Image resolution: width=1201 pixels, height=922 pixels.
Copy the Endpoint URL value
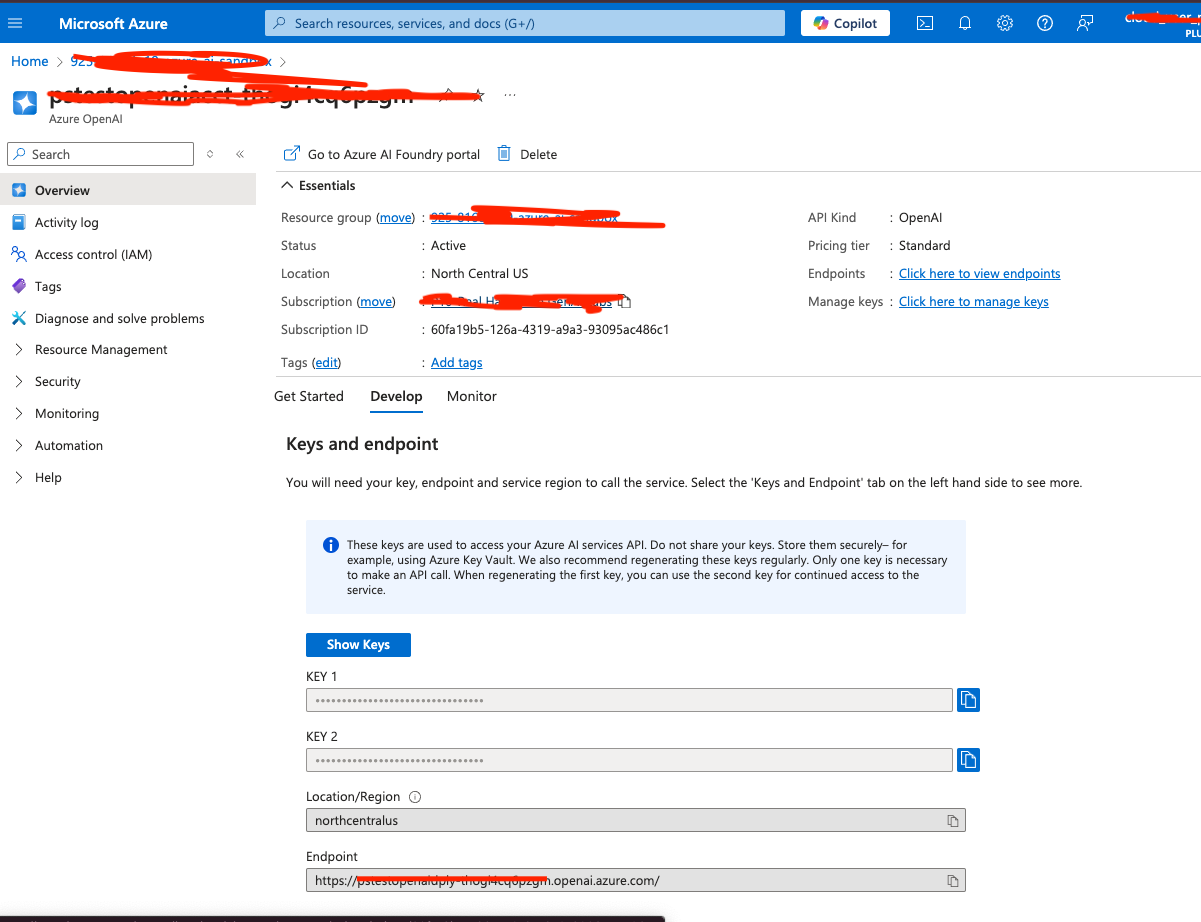coord(953,881)
